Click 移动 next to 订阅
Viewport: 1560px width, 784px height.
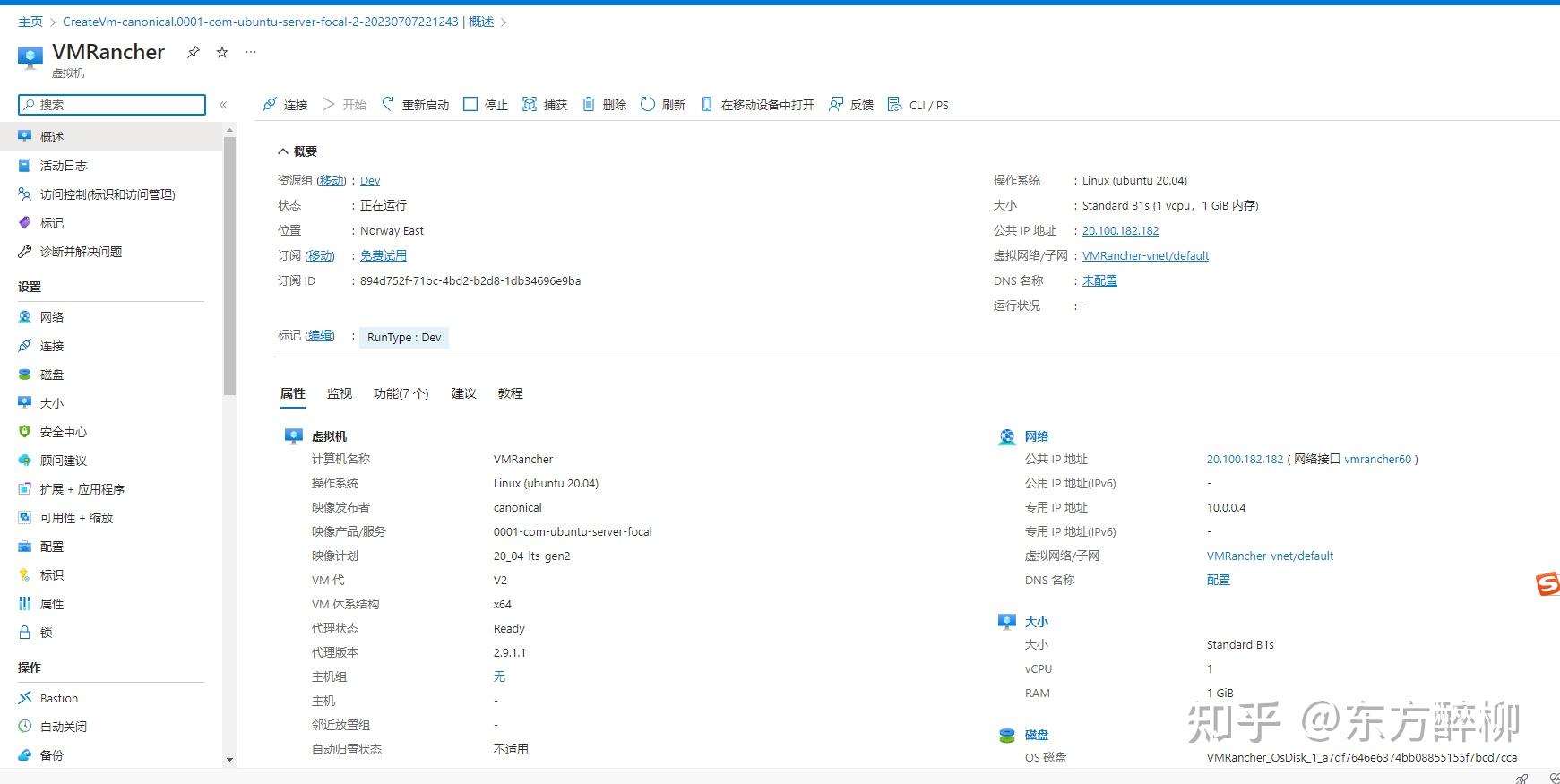[x=320, y=256]
